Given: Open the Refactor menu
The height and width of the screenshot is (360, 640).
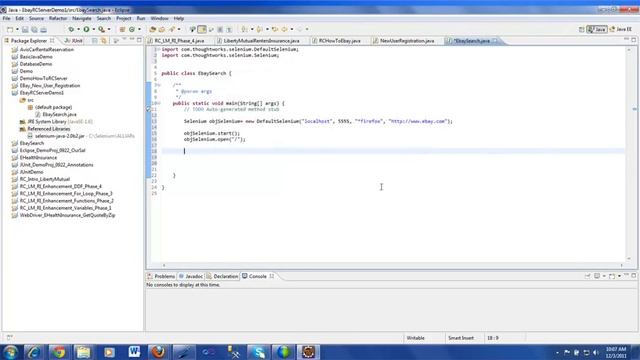Looking at the screenshot, I should point(58,18).
